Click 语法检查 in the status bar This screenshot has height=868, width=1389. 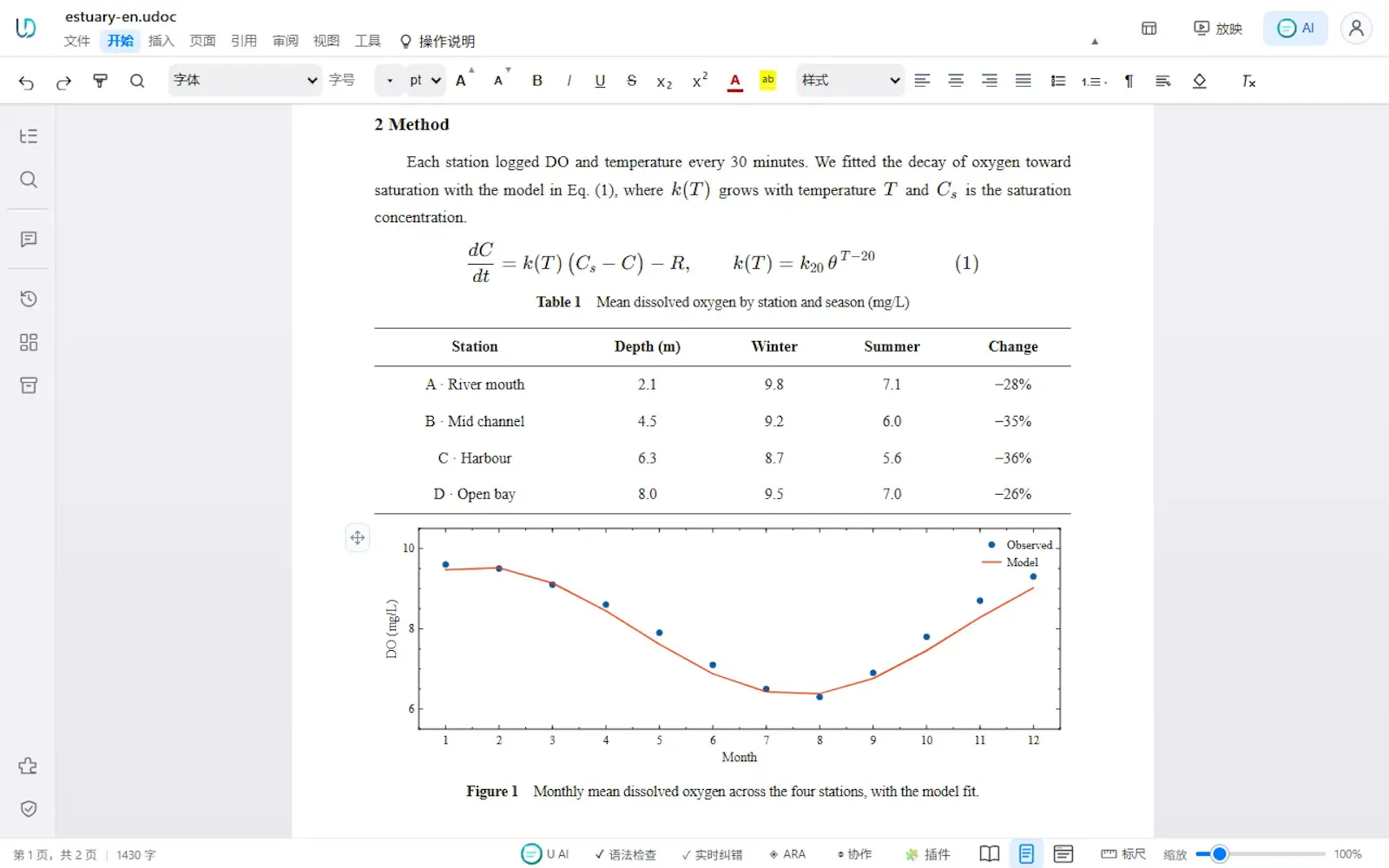point(625,854)
